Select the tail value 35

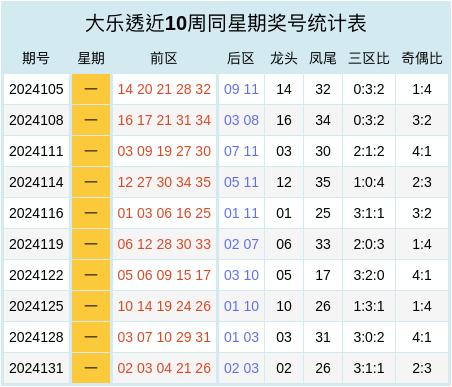point(323,182)
